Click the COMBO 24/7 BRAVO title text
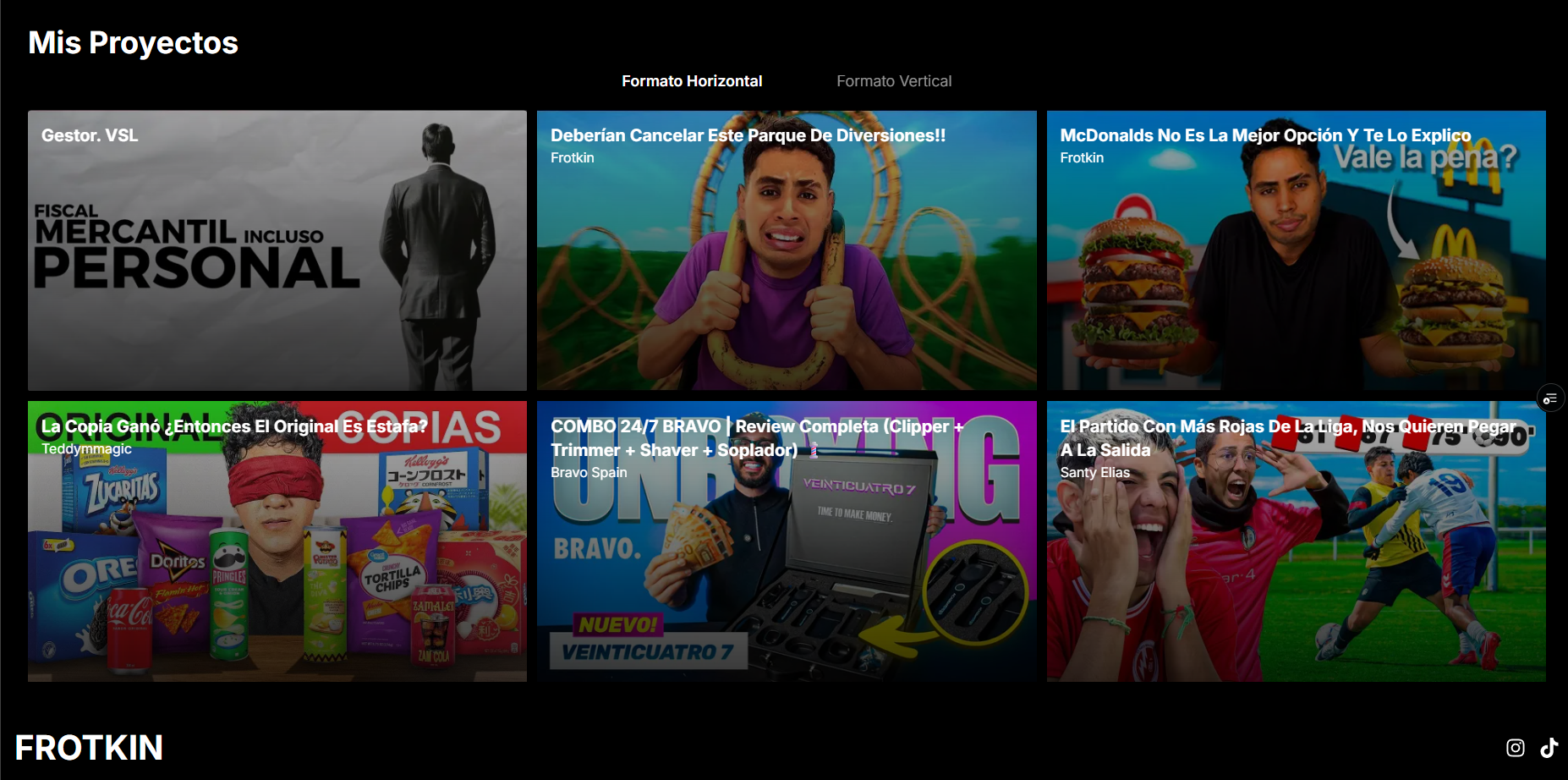Screen dimensions: 1568x780 [758, 438]
